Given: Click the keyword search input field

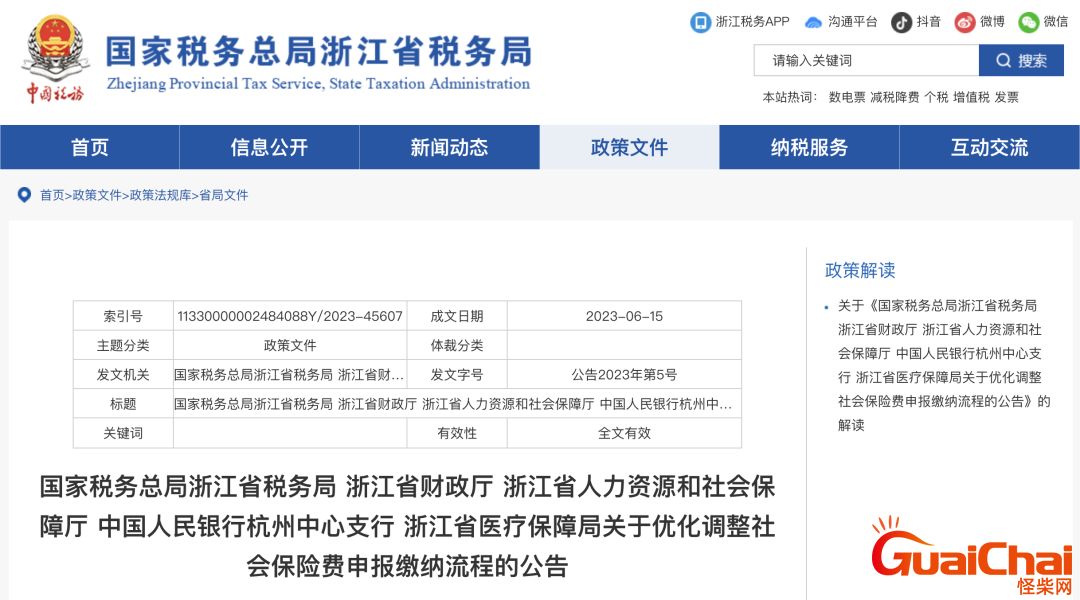Looking at the screenshot, I should click(x=865, y=61).
